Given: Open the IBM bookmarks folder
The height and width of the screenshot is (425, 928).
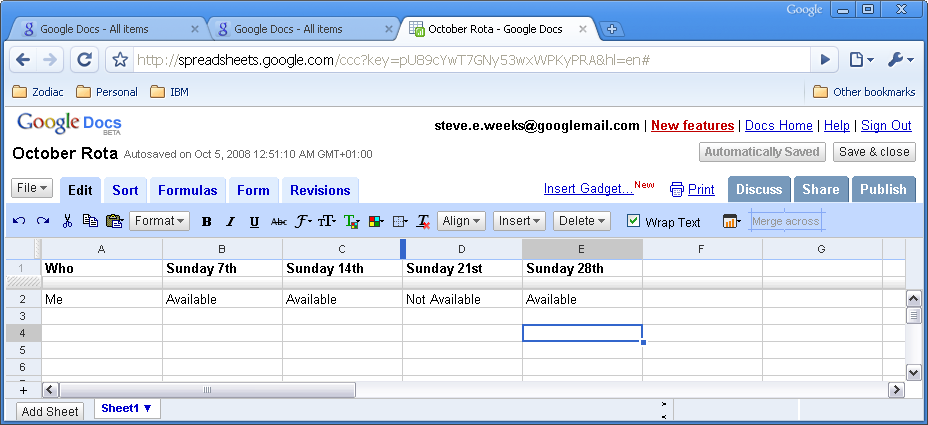Looking at the screenshot, I should [169, 92].
